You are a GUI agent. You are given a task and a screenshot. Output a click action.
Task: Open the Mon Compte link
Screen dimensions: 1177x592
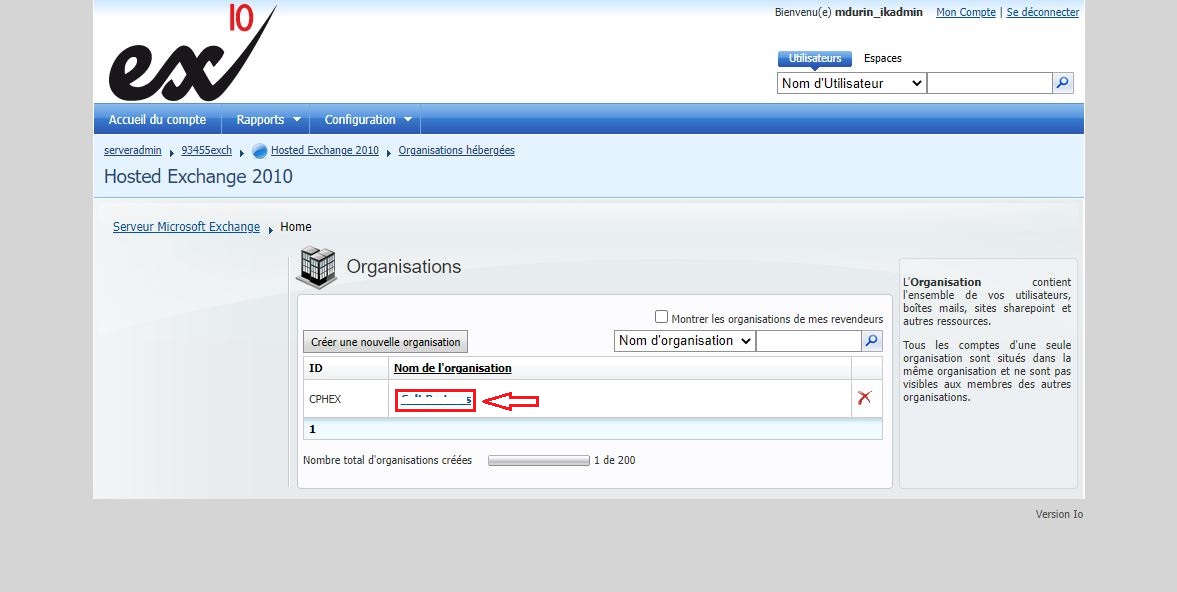click(x=966, y=12)
